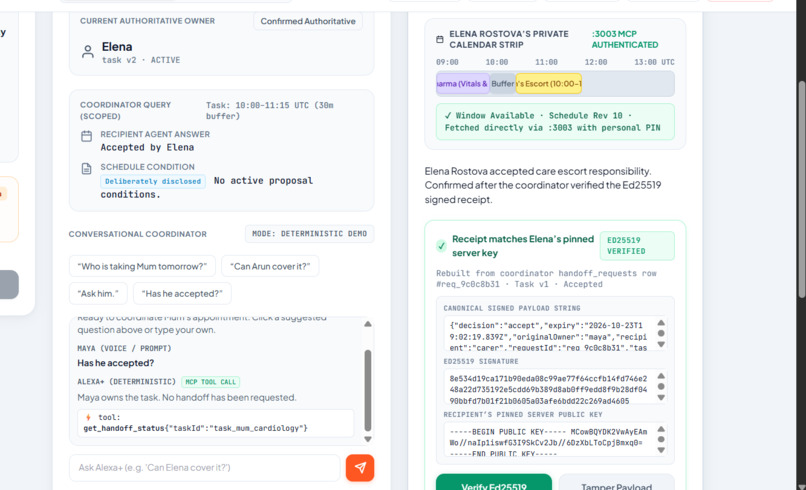This screenshot has height=490, width=806.
Task: Click the "task v2 · ACTIVE" status text
Action: [x=141, y=60]
